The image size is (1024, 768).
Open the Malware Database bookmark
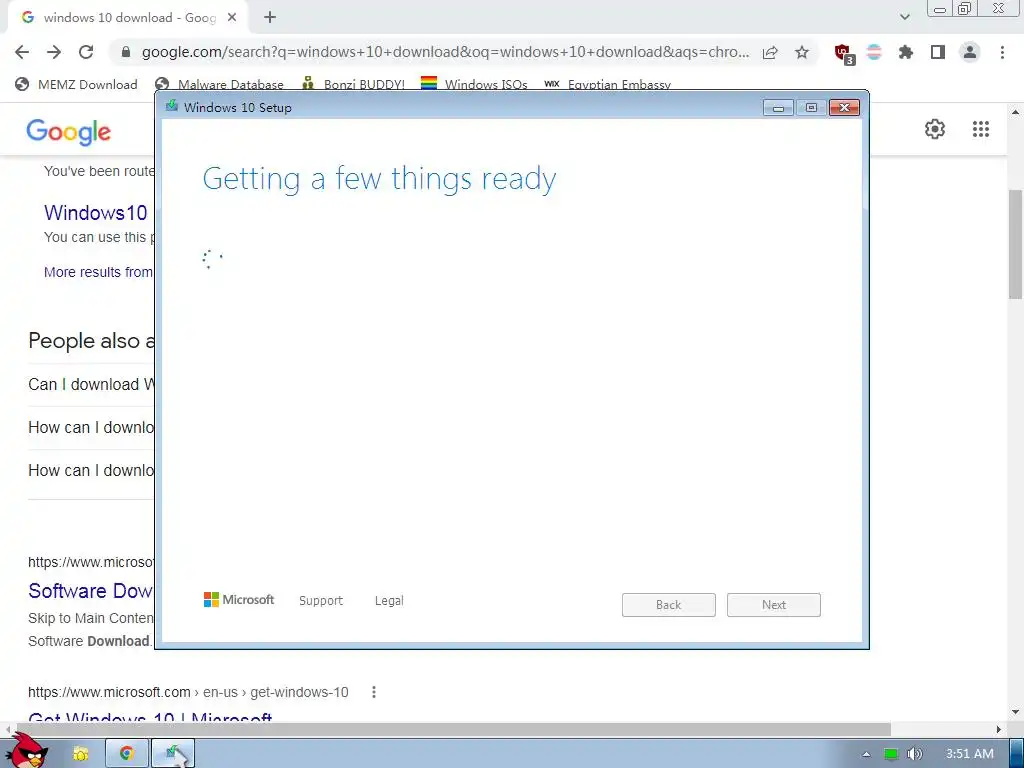click(x=219, y=84)
